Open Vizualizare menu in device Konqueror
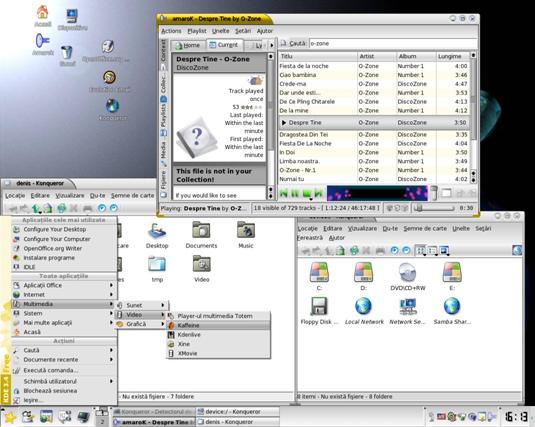 (362, 228)
